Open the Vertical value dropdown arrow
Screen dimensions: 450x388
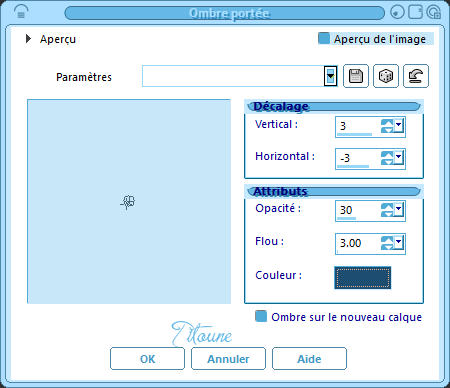point(399,125)
